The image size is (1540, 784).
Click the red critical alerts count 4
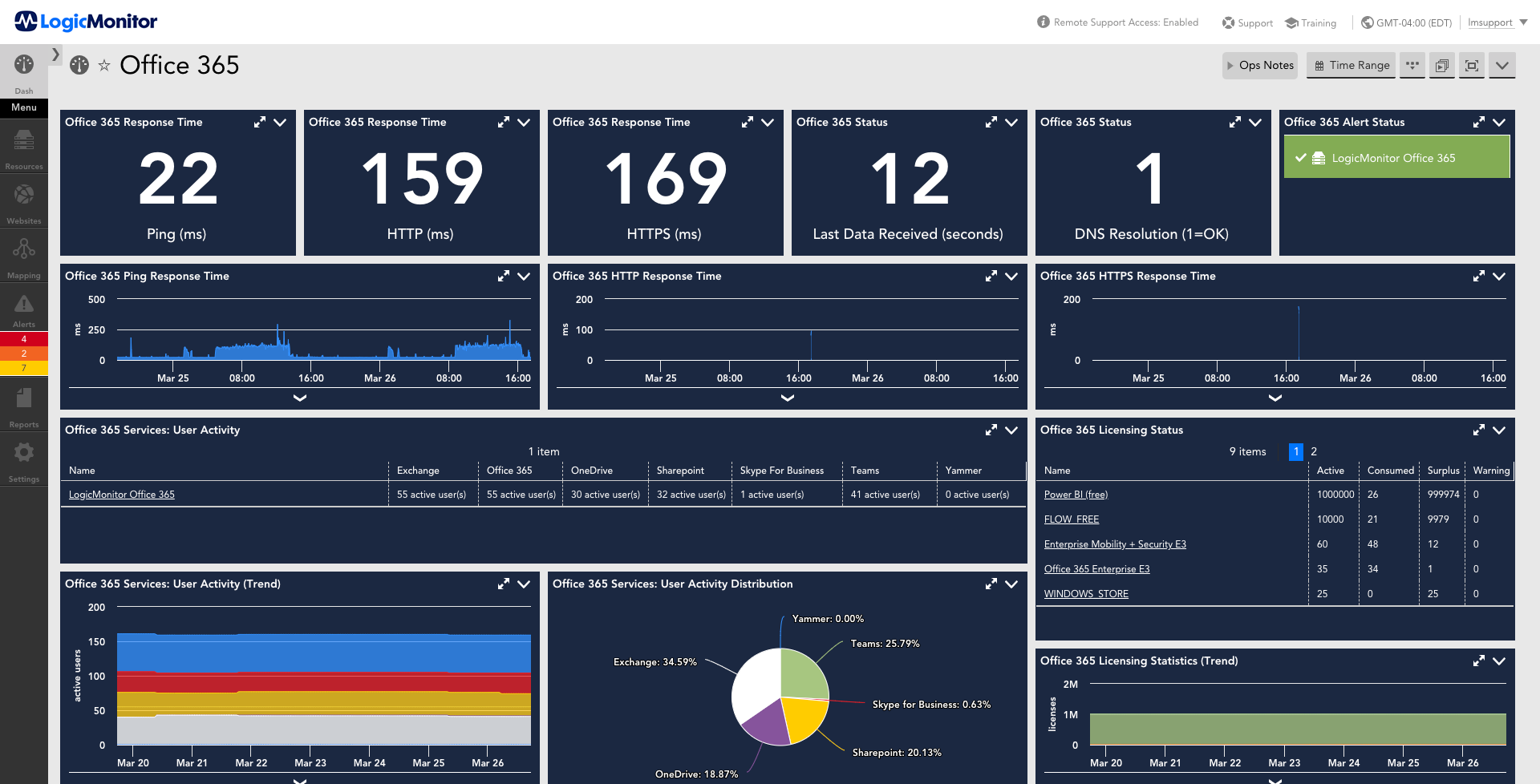point(24,339)
